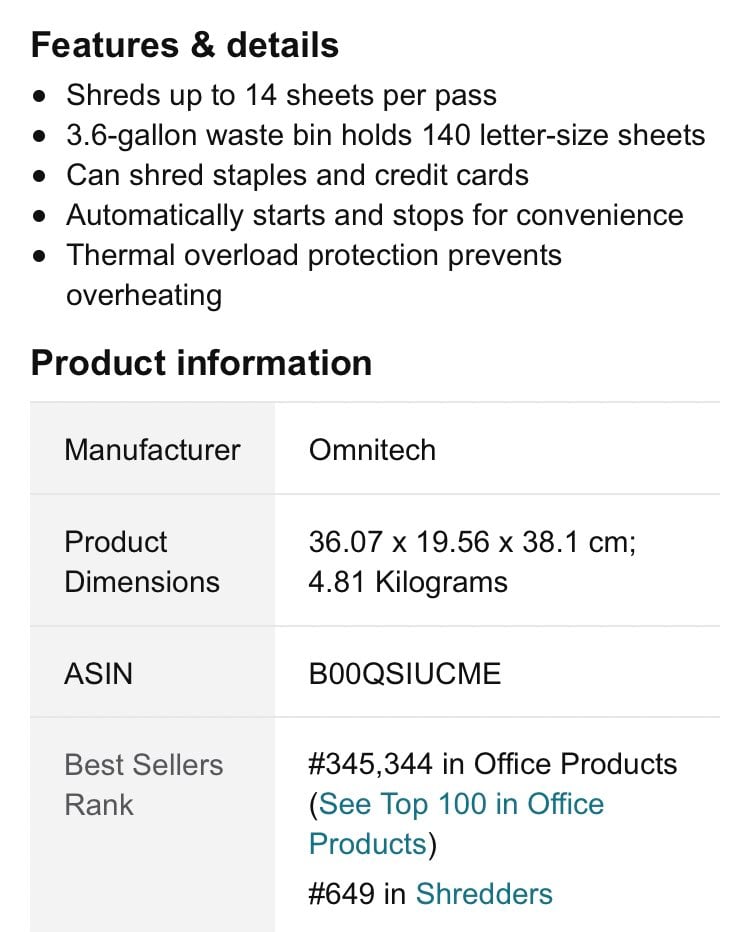This screenshot has width=741, height=932.
Task: Click the Omnitech manufacturer value
Action: pos(373,450)
